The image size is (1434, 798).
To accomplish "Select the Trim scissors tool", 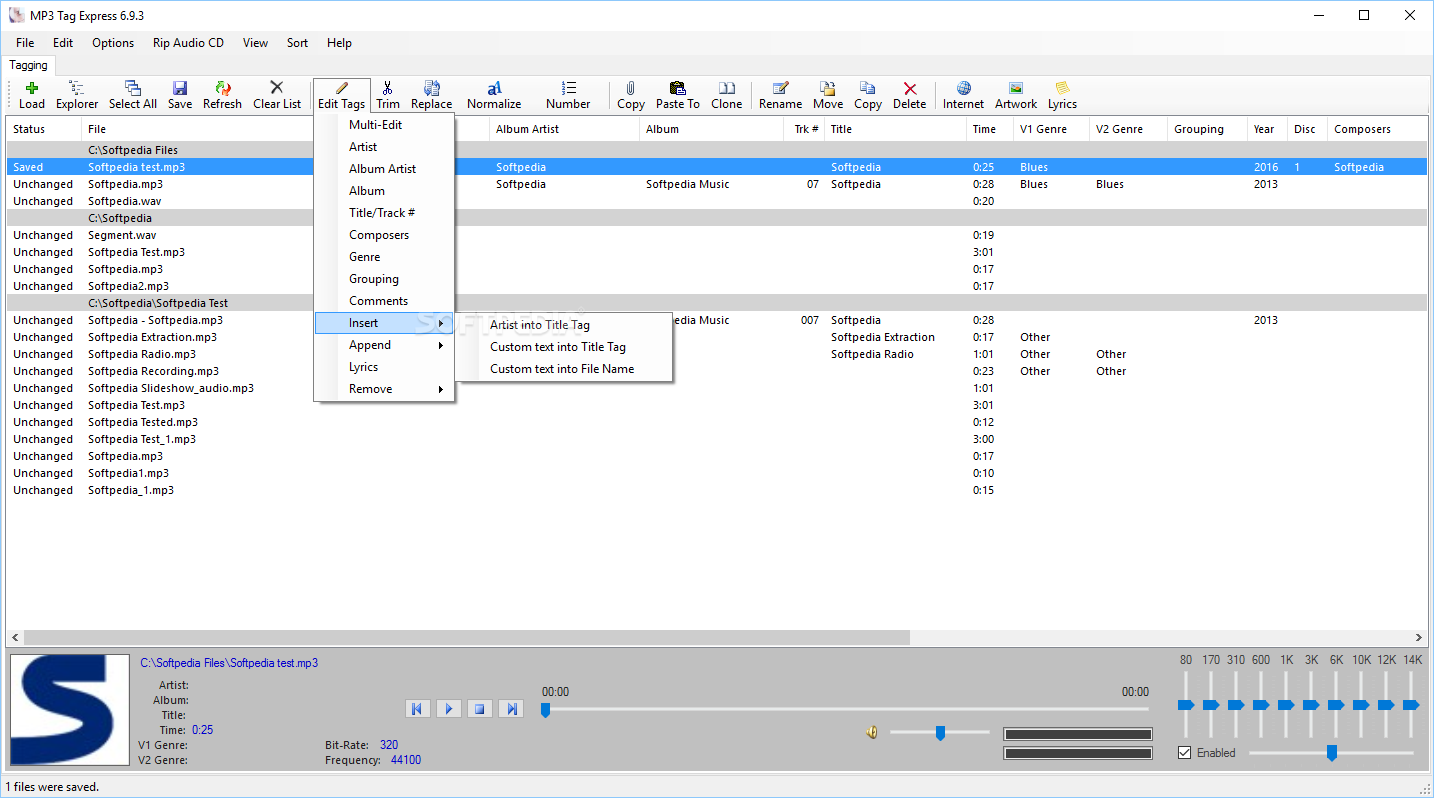I will coord(387,95).
